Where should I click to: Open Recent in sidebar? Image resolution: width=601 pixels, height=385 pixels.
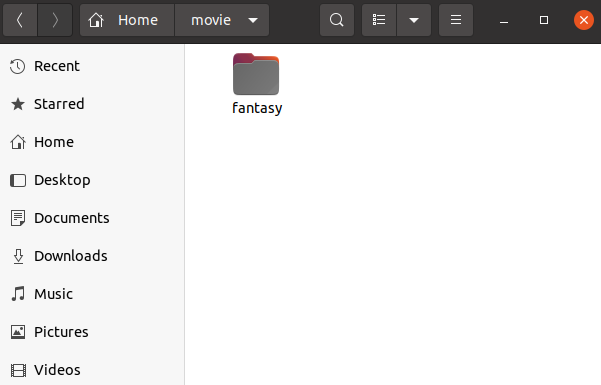click(x=92, y=66)
